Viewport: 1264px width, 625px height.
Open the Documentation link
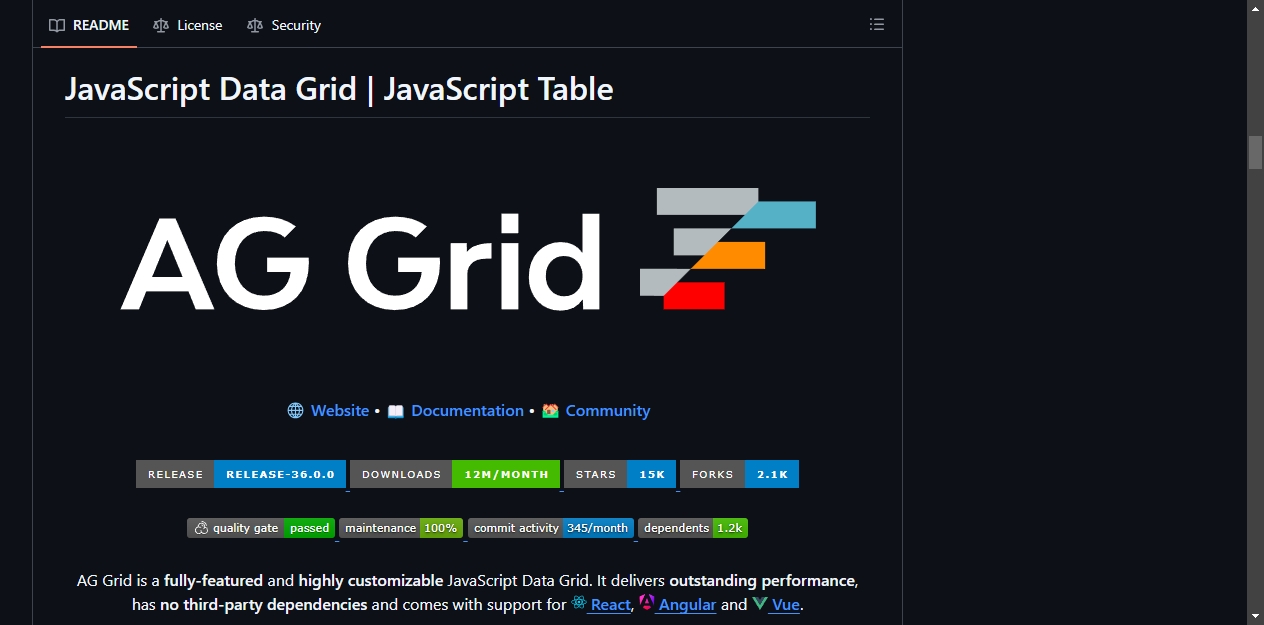click(467, 411)
